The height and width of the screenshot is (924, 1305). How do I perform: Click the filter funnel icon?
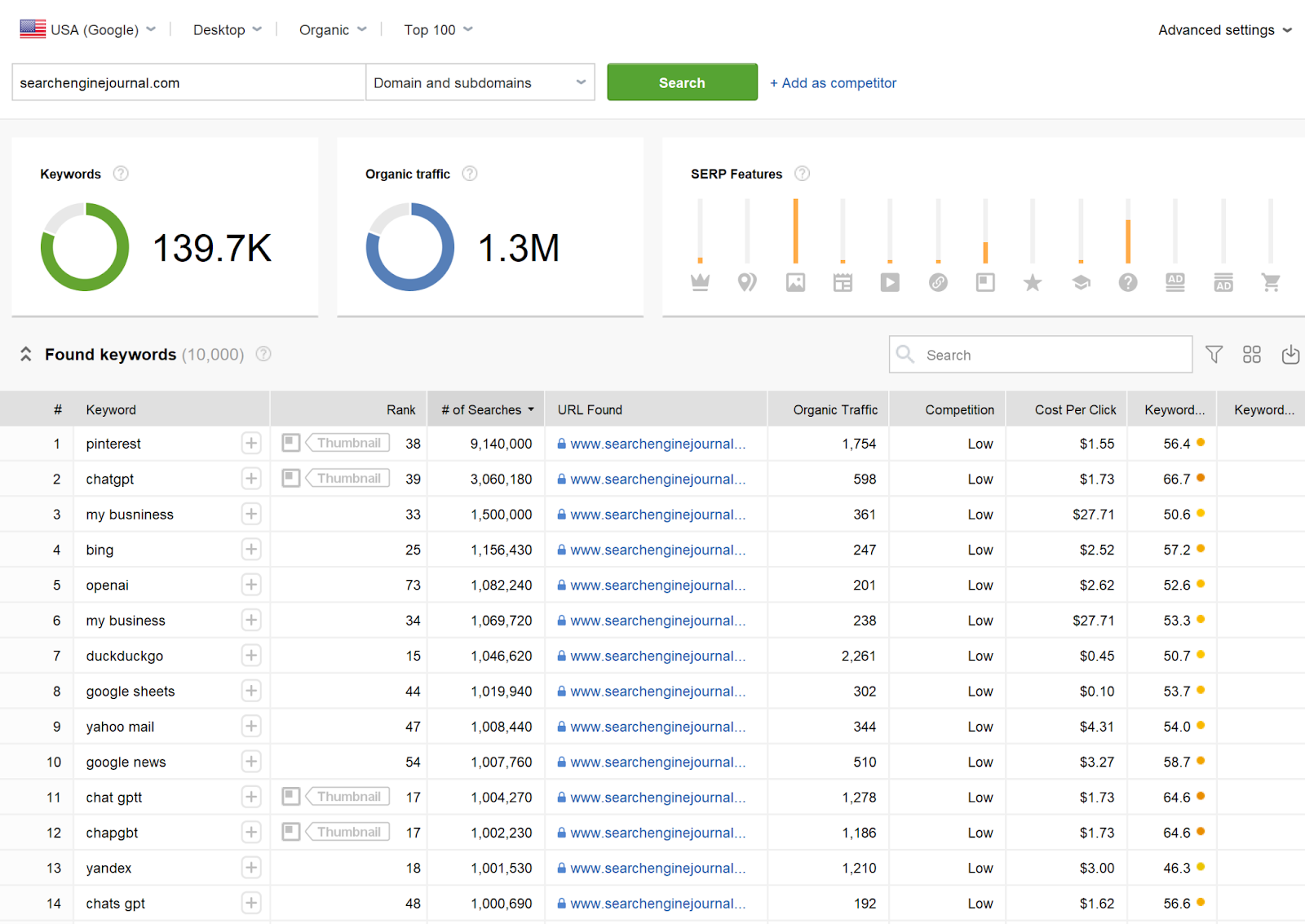[1214, 355]
